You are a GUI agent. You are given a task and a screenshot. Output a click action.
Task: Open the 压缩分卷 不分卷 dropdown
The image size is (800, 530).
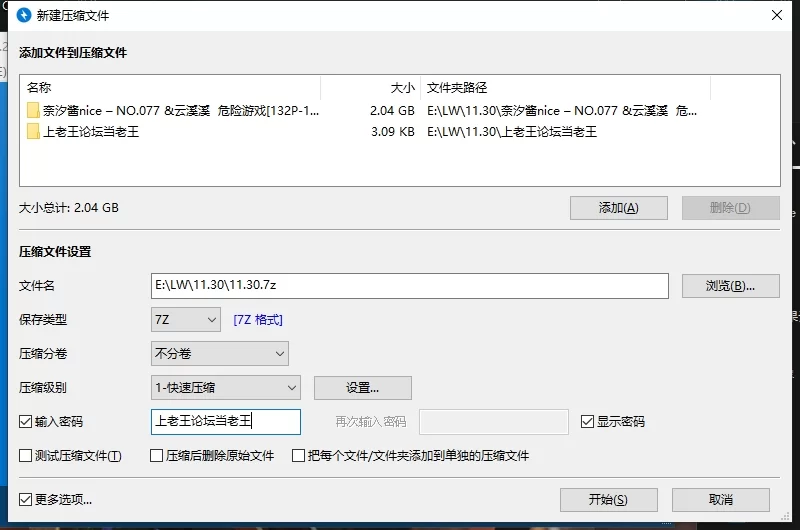coord(220,354)
